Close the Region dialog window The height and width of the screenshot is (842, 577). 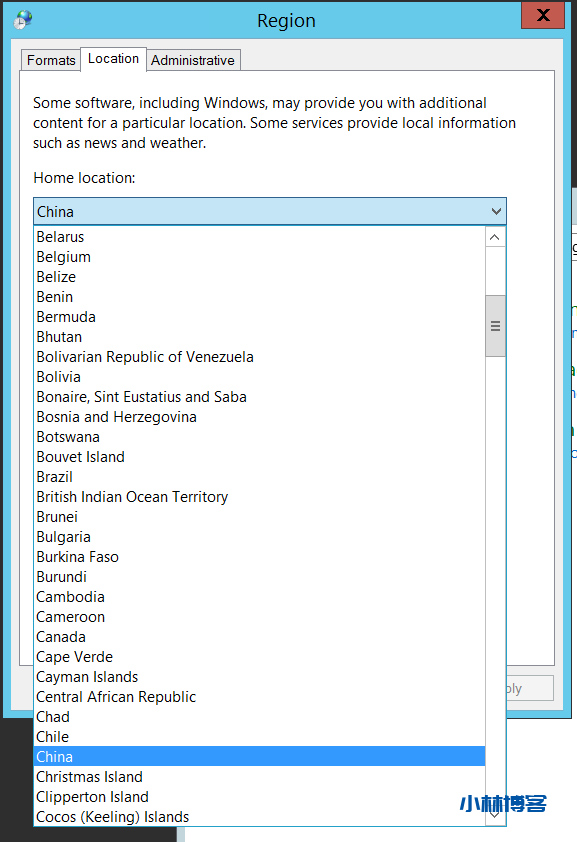[x=543, y=15]
